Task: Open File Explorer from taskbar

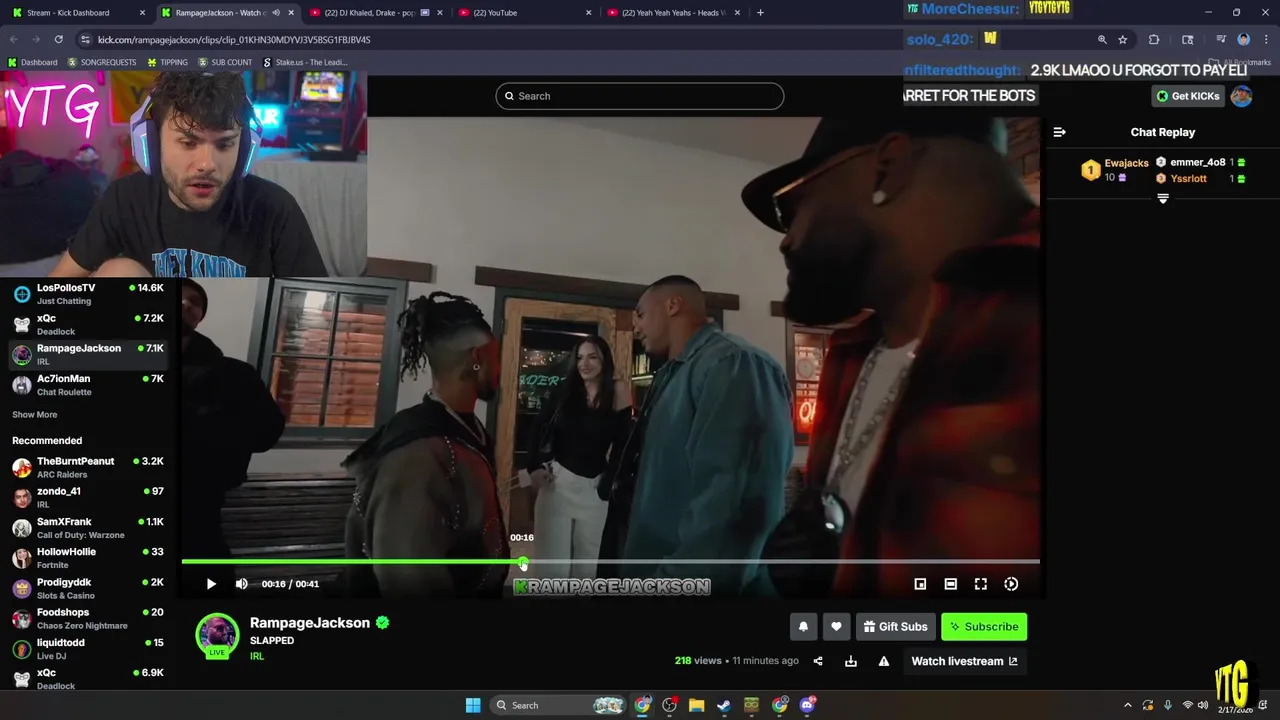Action: [x=697, y=705]
